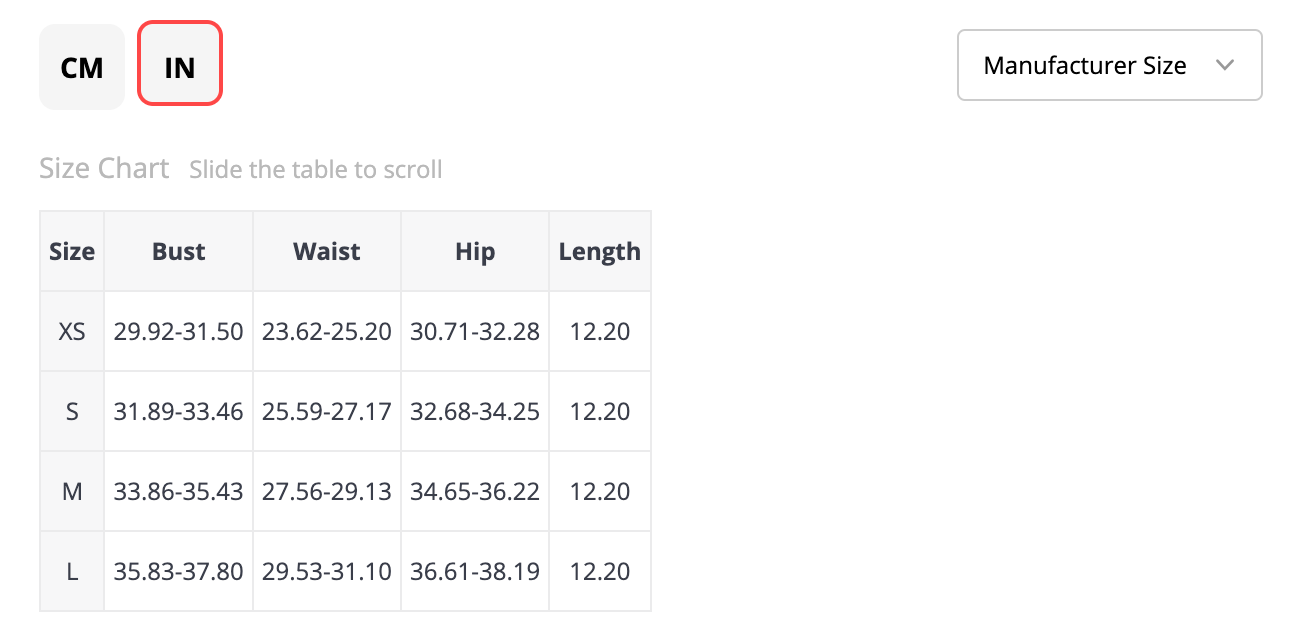Select the Length column header
The height and width of the screenshot is (642, 1312).
coord(600,252)
